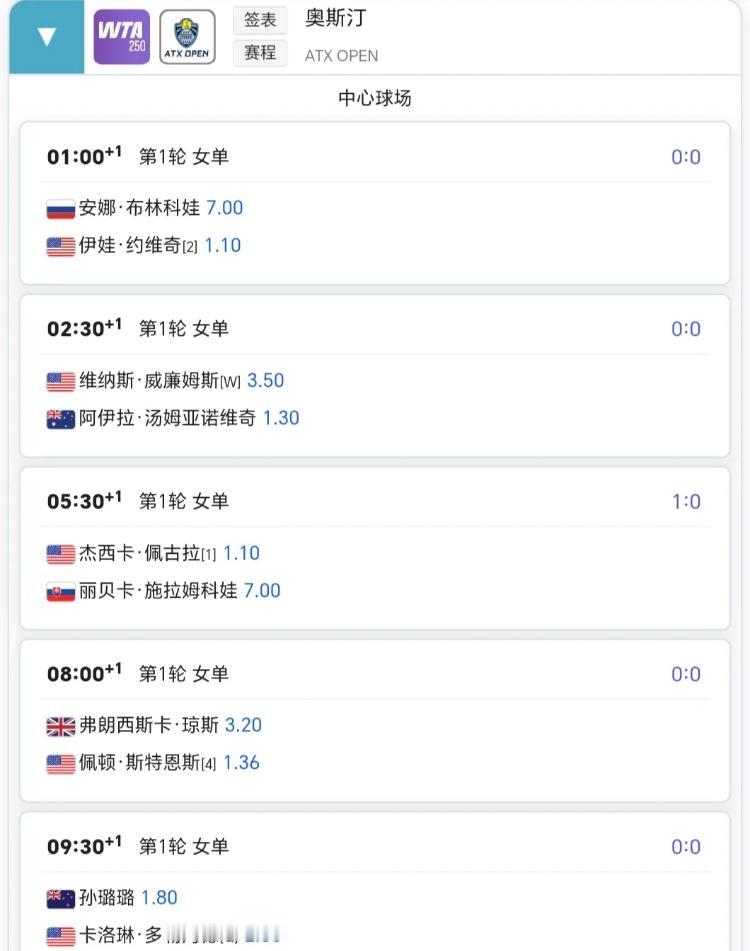Viewport: 750px width, 951px height.
Task: Open 0:0 score of the 08:00 match
Action: click(686, 674)
